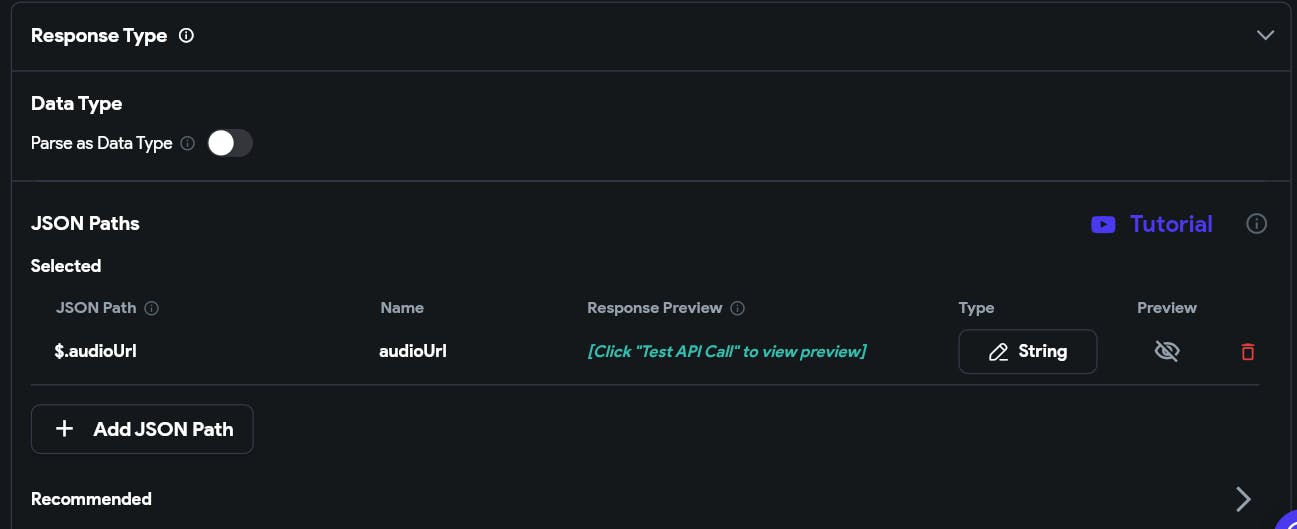Open the Tutorial link
Screen dimensions: 1297x529
(x=1171, y=224)
